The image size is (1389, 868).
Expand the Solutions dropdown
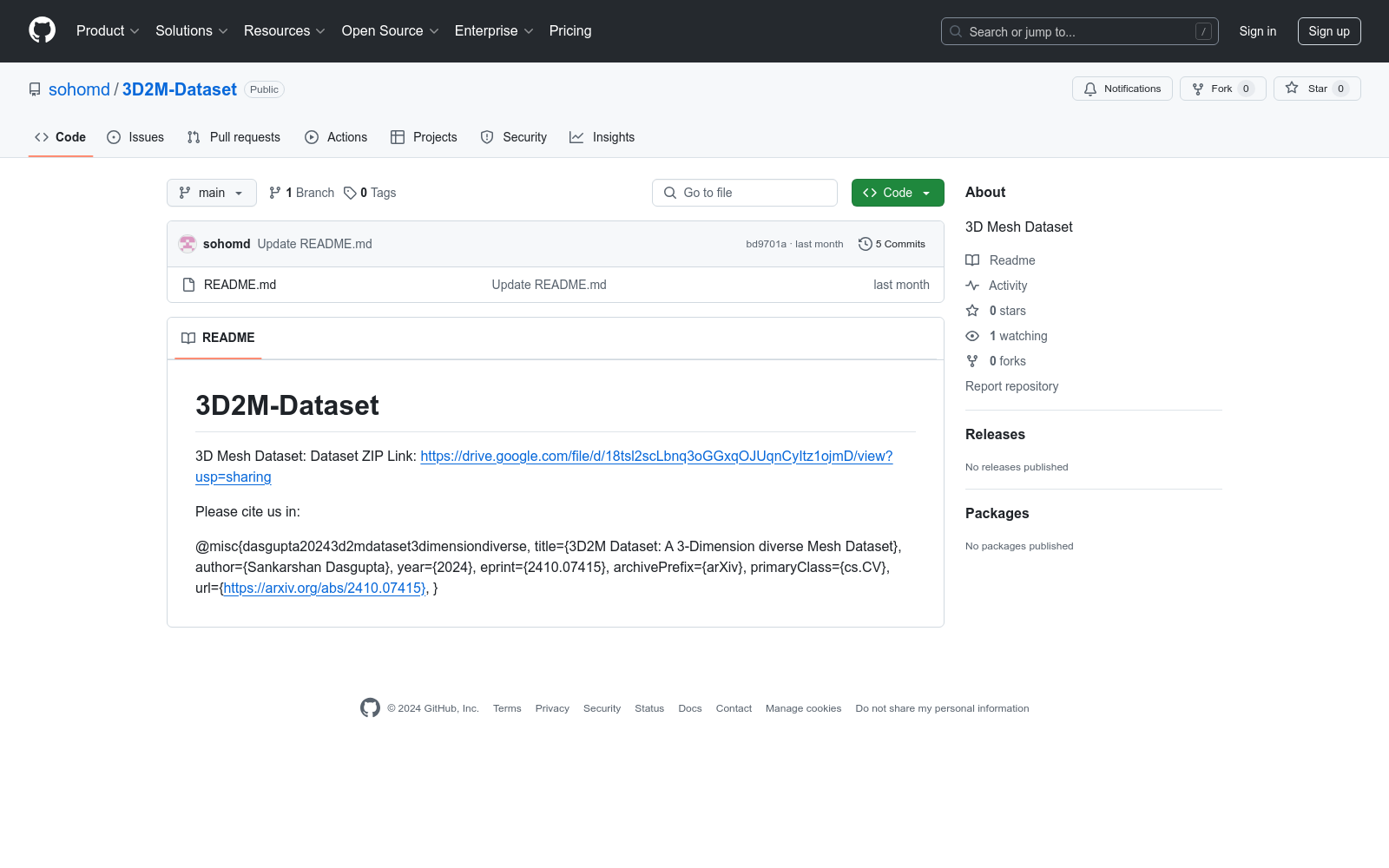pyautogui.click(x=192, y=30)
